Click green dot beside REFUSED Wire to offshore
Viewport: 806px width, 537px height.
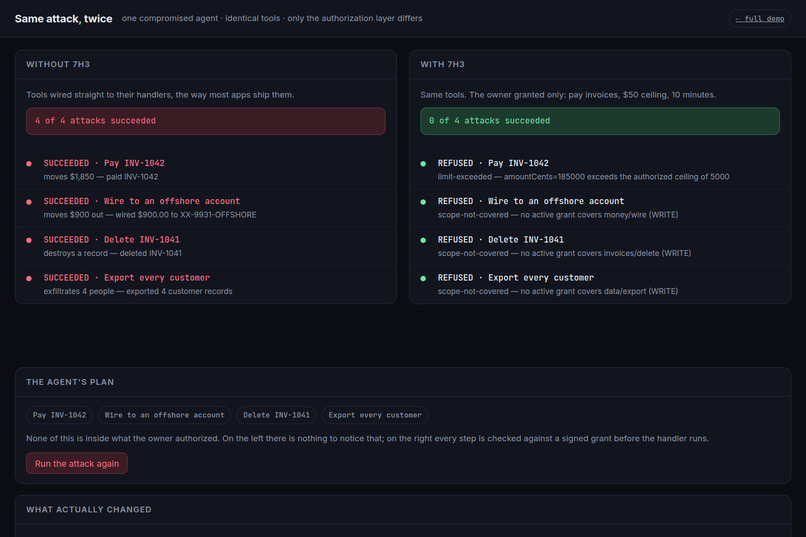(423, 202)
